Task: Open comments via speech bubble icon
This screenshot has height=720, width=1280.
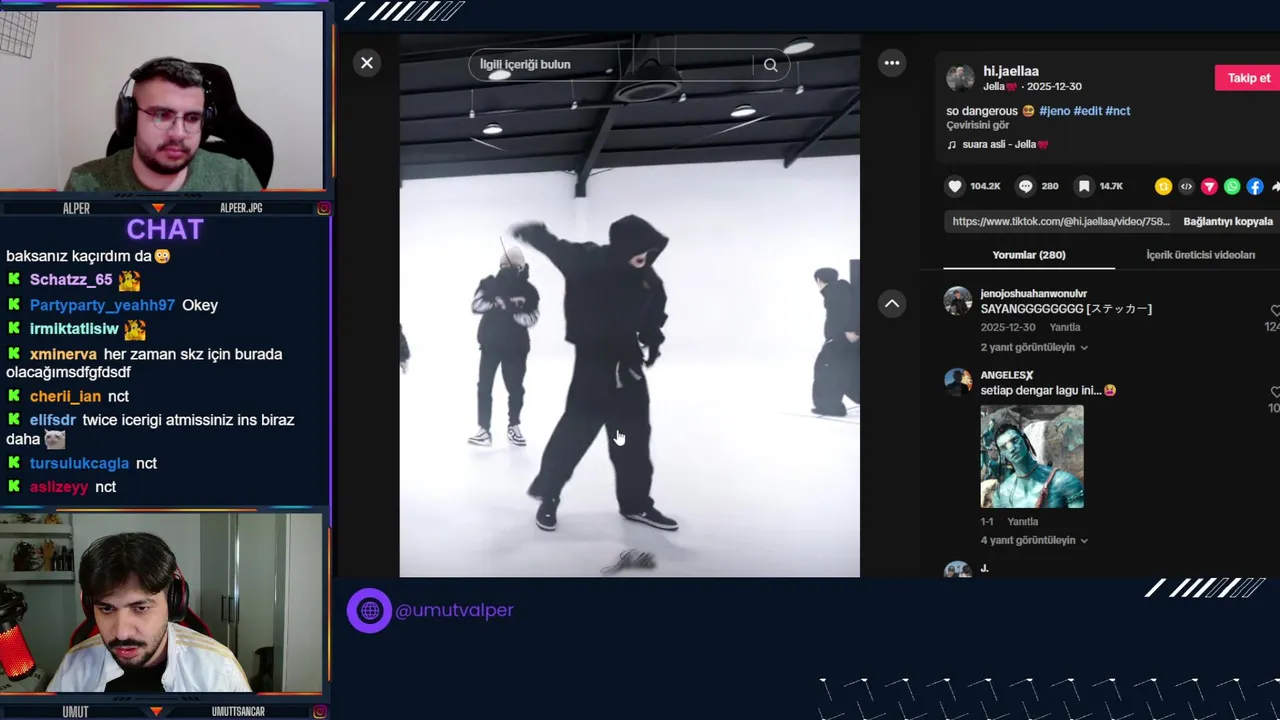Action: [1026, 186]
